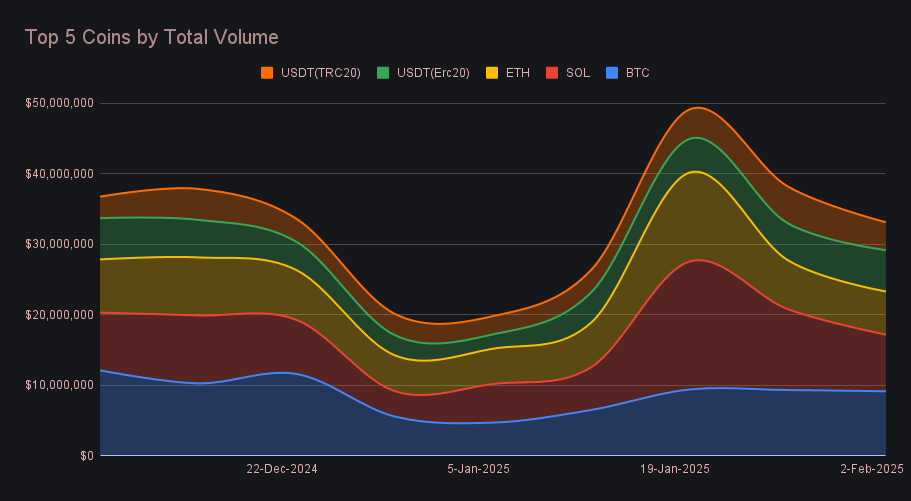Select the BTC legend label text
911x501 pixels.
[637, 73]
